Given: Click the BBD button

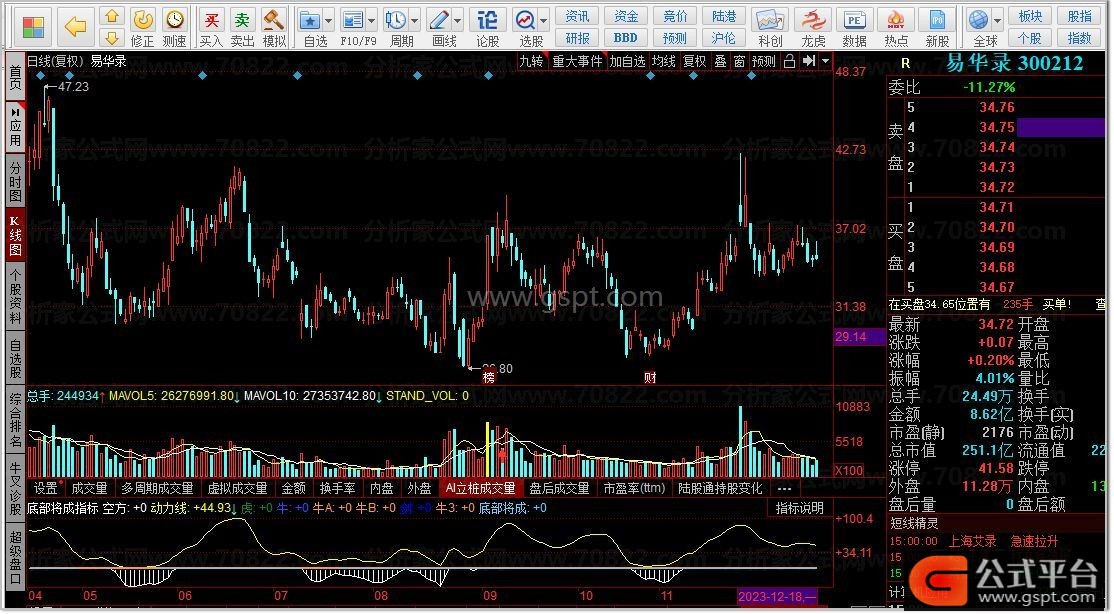Looking at the screenshot, I should (x=625, y=38).
